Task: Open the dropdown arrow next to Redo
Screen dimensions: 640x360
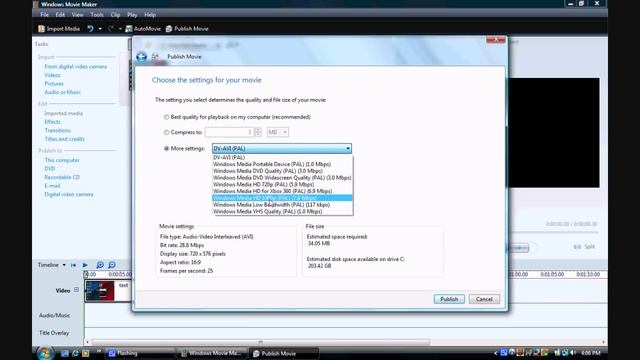Action: click(x=120, y=29)
